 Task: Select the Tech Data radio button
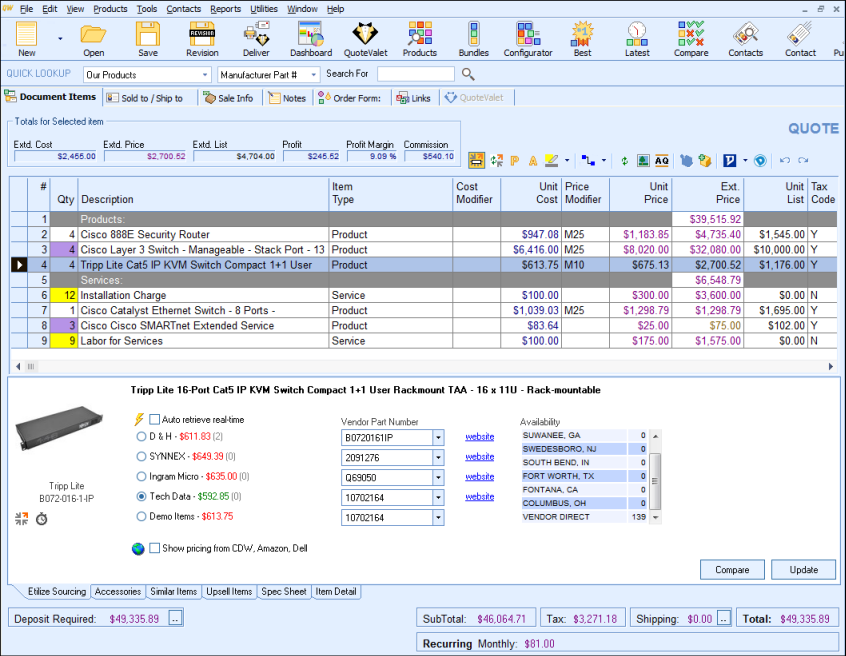[141, 496]
